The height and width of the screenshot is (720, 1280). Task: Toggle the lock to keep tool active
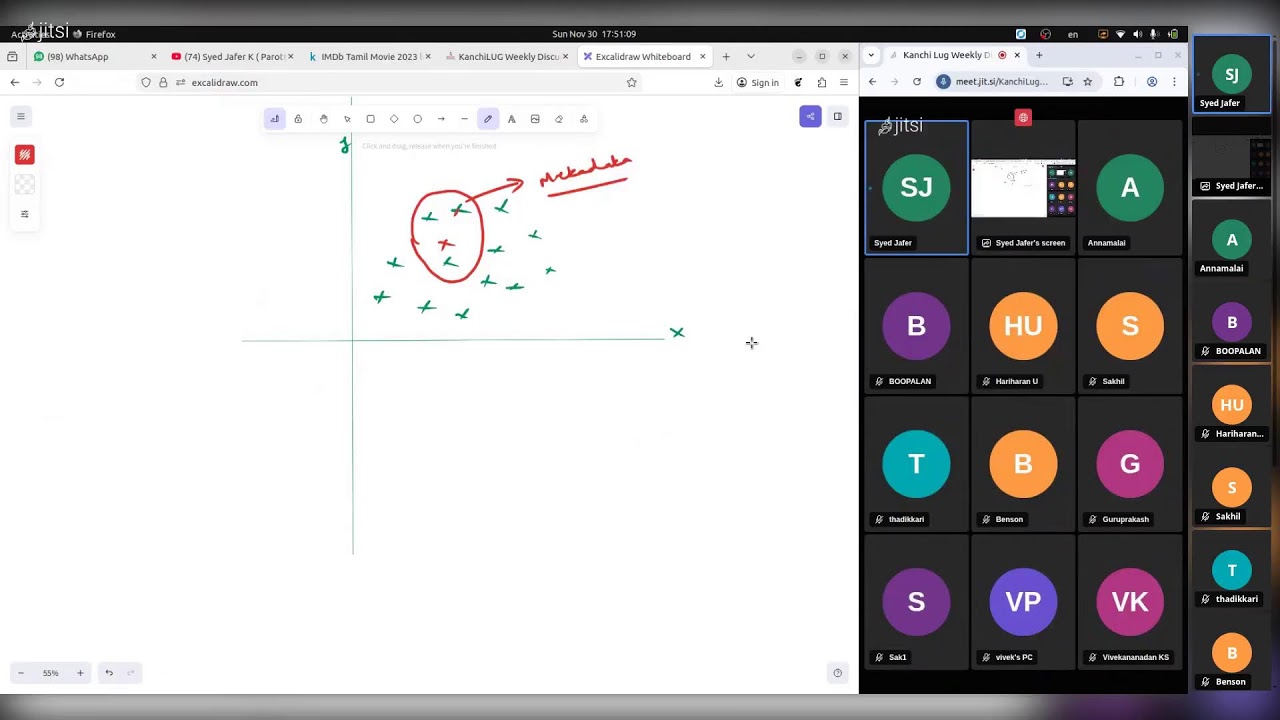(x=298, y=119)
